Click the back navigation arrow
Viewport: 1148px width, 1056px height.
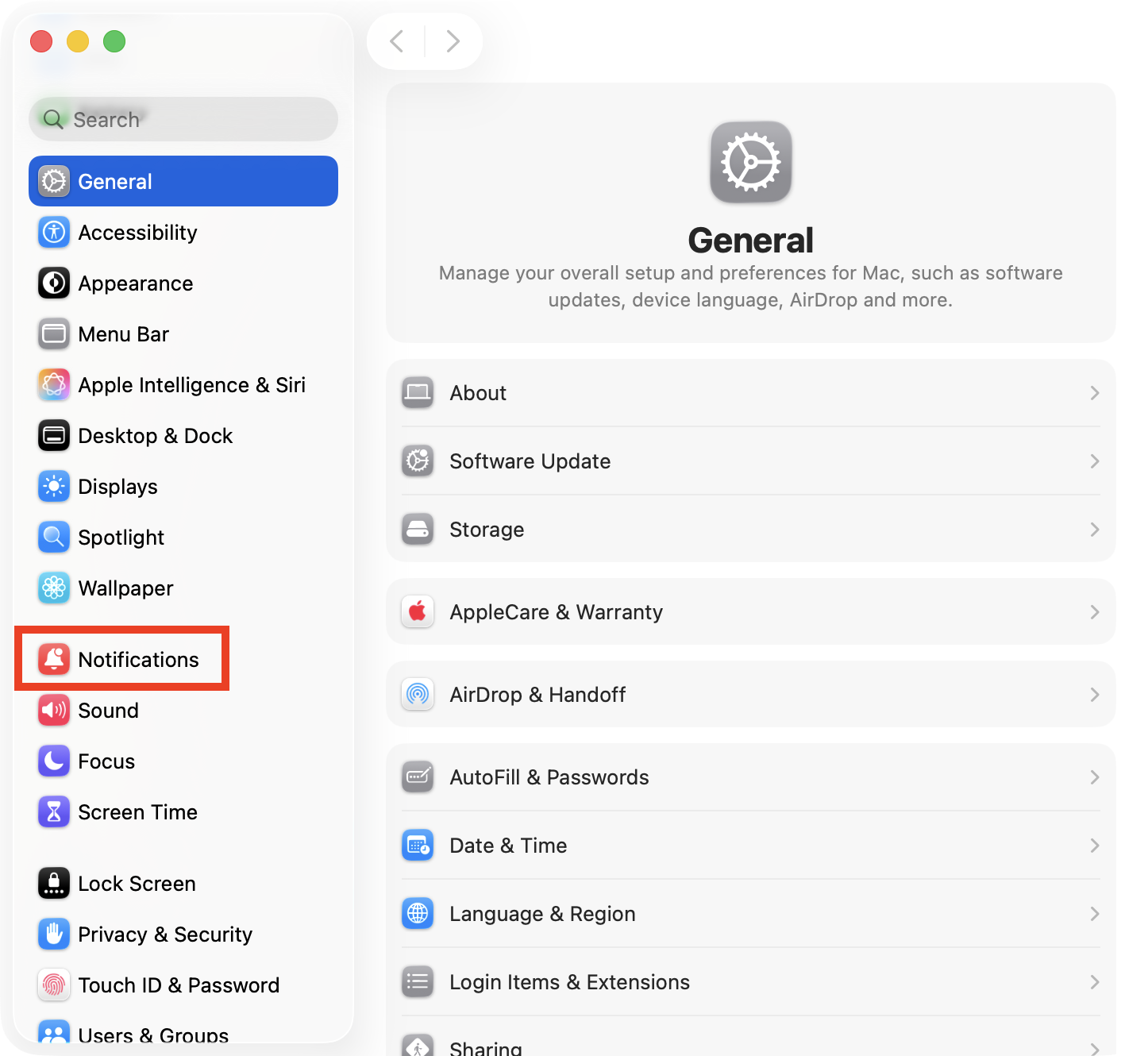tap(396, 40)
